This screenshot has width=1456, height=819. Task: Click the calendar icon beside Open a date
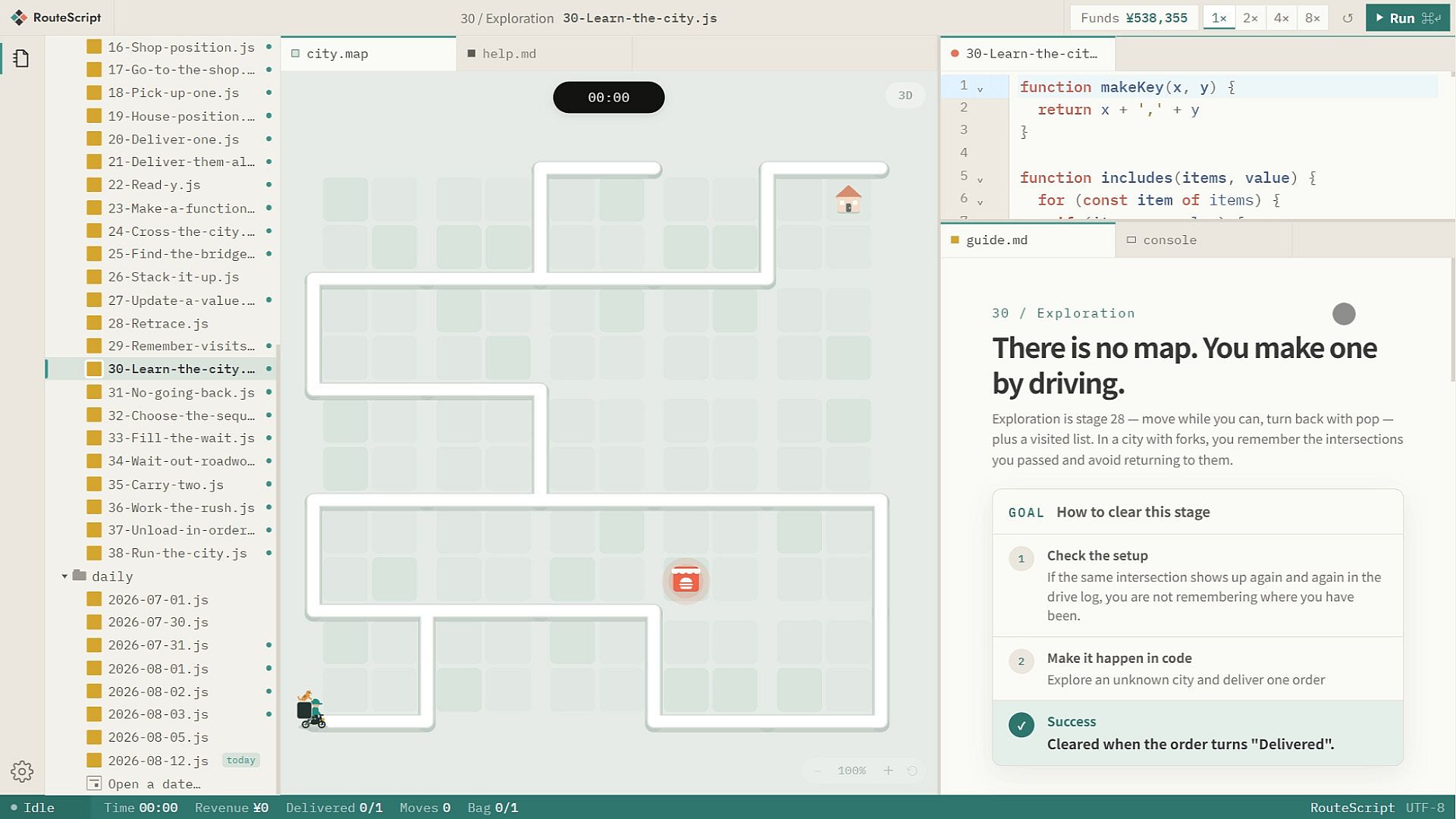94,783
